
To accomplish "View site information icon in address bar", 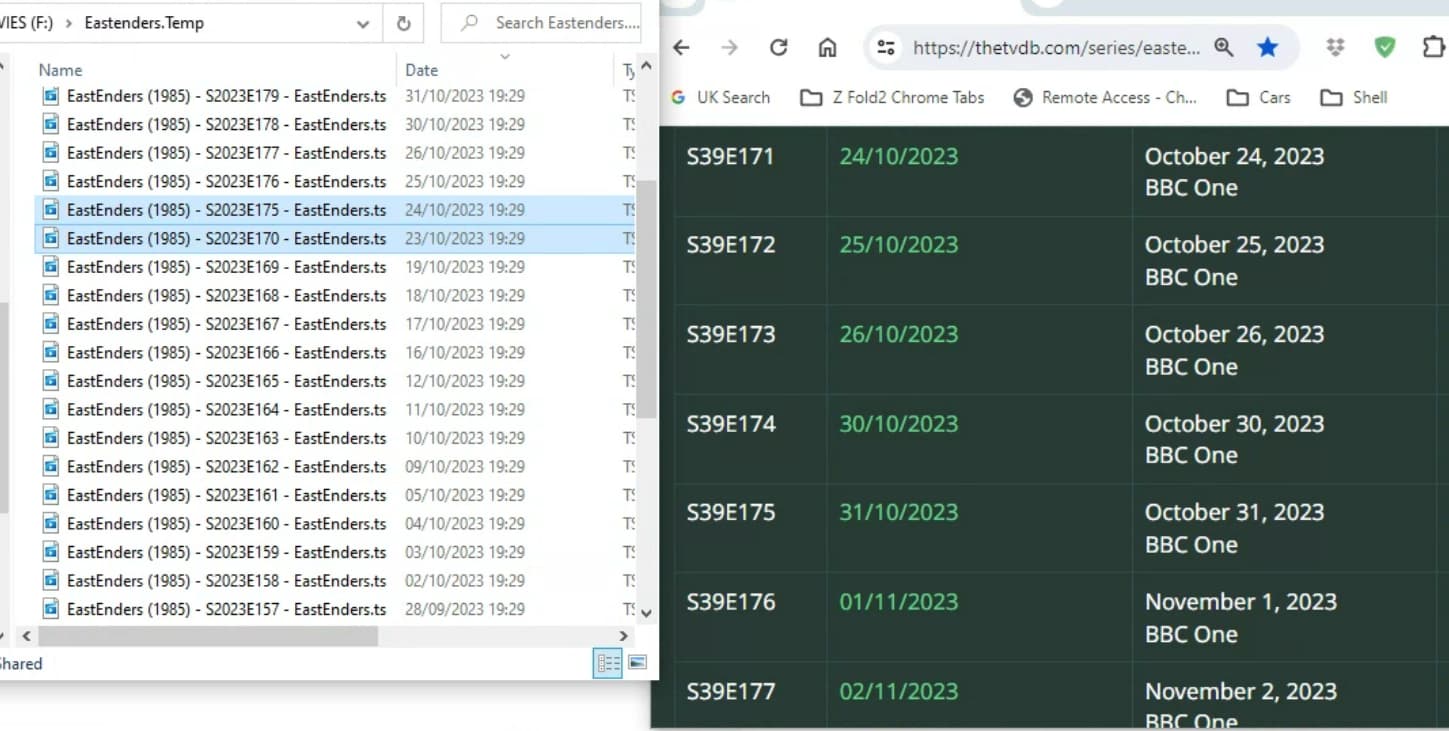I will (885, 47).
